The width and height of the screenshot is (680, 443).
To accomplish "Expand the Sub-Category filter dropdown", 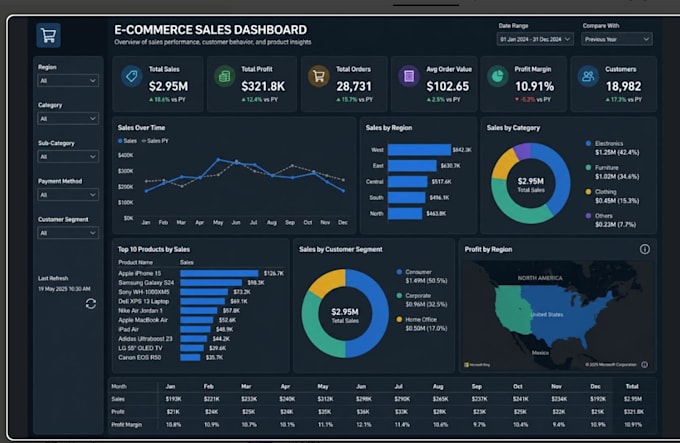I will (x=68, y=156).
